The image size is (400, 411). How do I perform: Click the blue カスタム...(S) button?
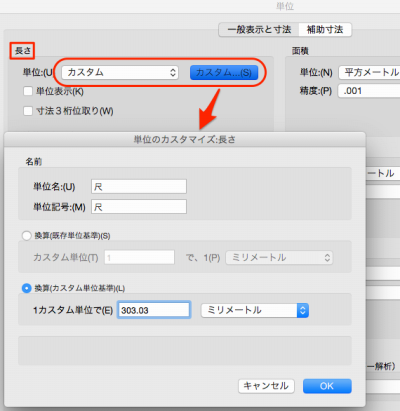tap(224, 72)
